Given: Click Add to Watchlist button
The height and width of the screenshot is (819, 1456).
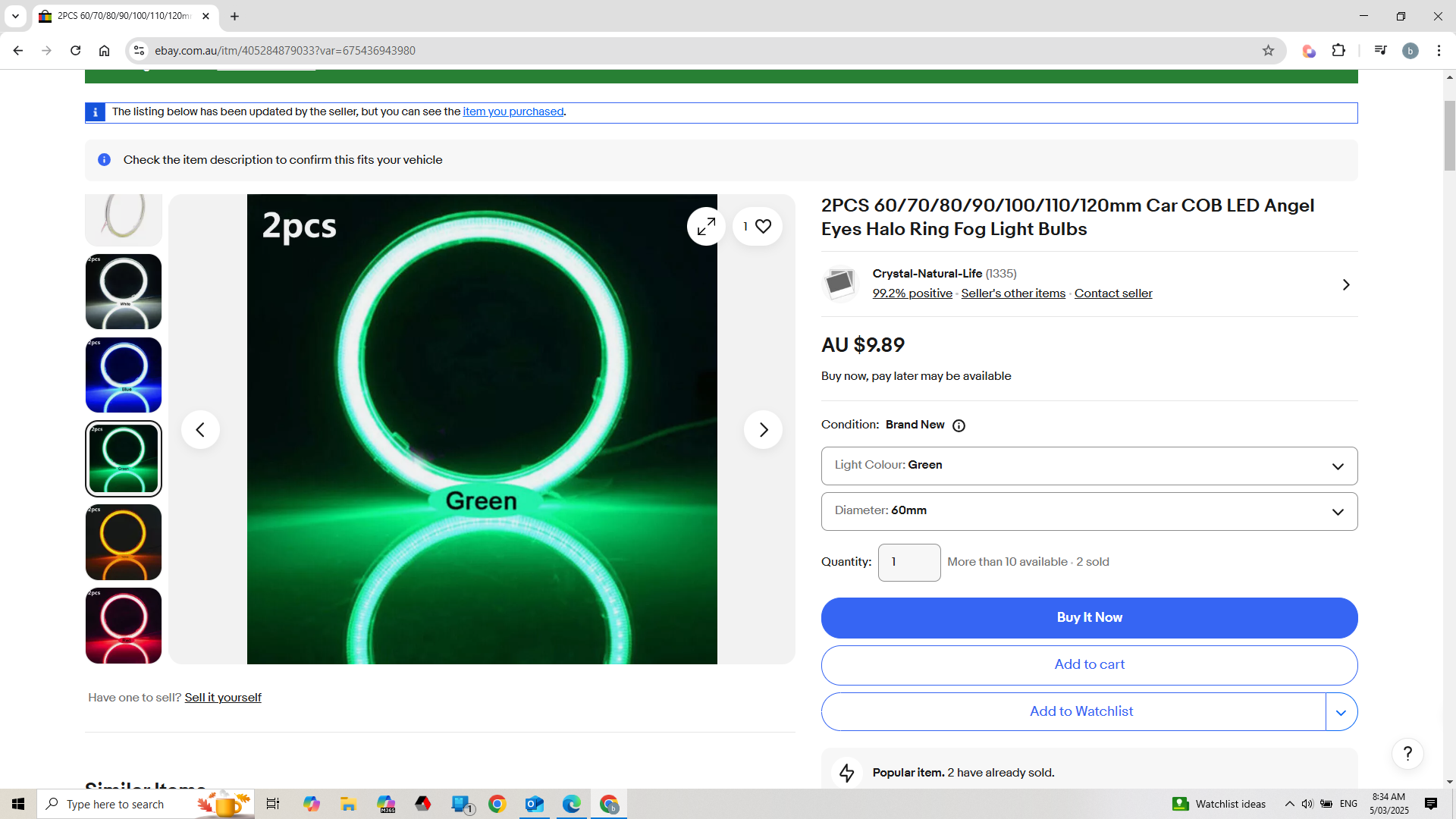Looking at the screenshot, I should tap(1074, 712).
